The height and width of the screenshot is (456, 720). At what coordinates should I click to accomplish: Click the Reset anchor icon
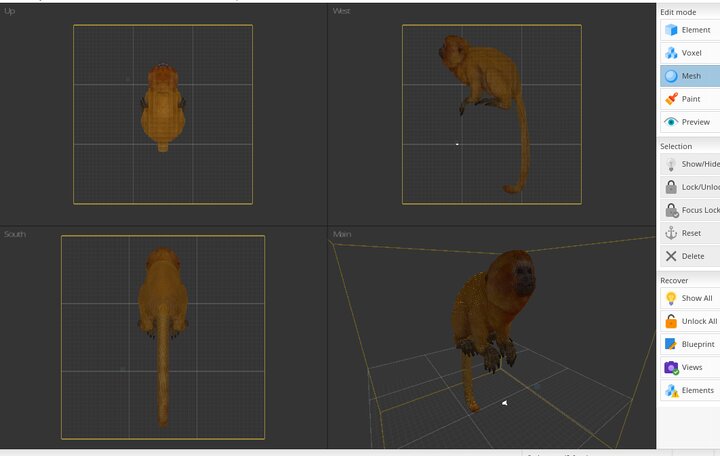click(x=671, y=233)
